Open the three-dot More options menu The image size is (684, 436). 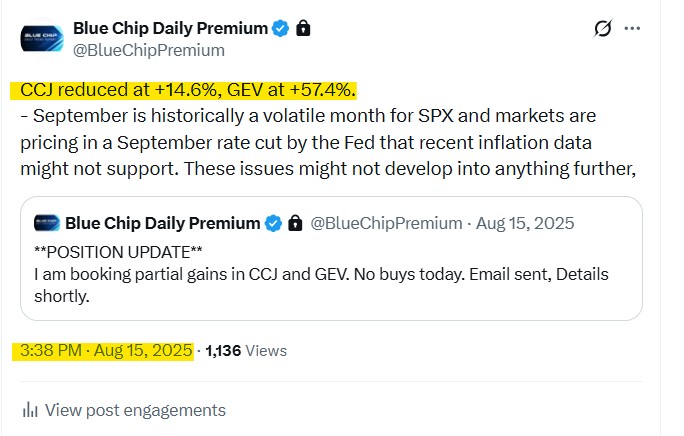click(632, 29)
